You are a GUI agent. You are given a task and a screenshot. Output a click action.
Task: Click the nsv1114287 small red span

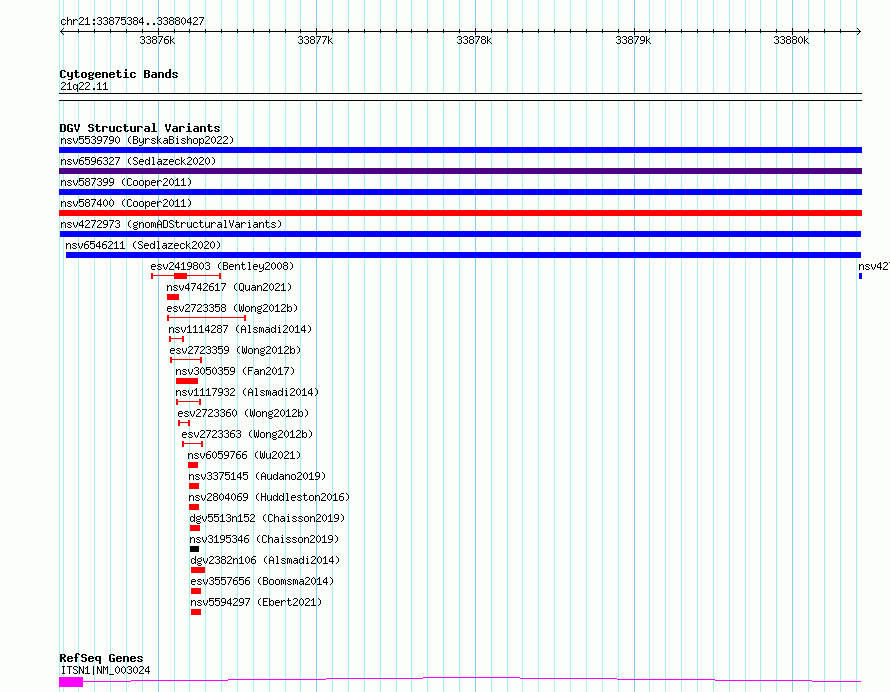click(177, 339)
